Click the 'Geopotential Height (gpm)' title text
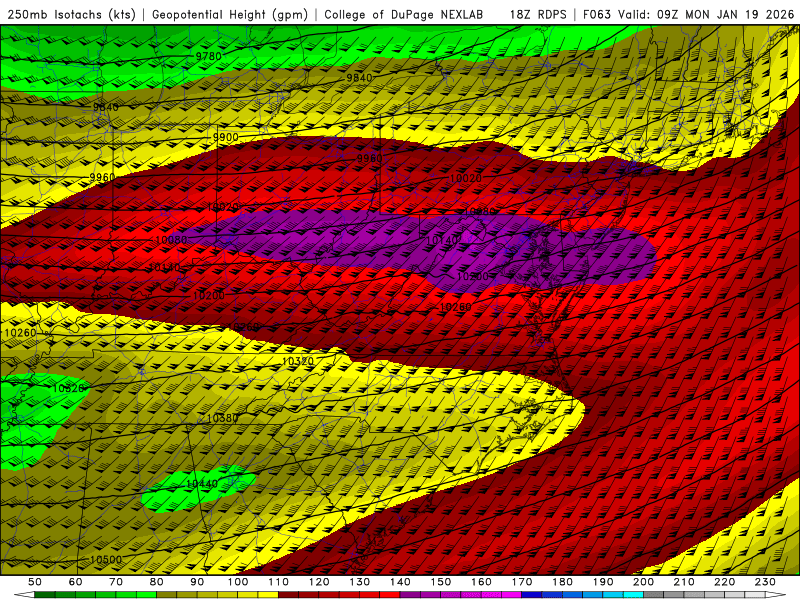Viewport: 800px width, 600px height. (230, 15)
